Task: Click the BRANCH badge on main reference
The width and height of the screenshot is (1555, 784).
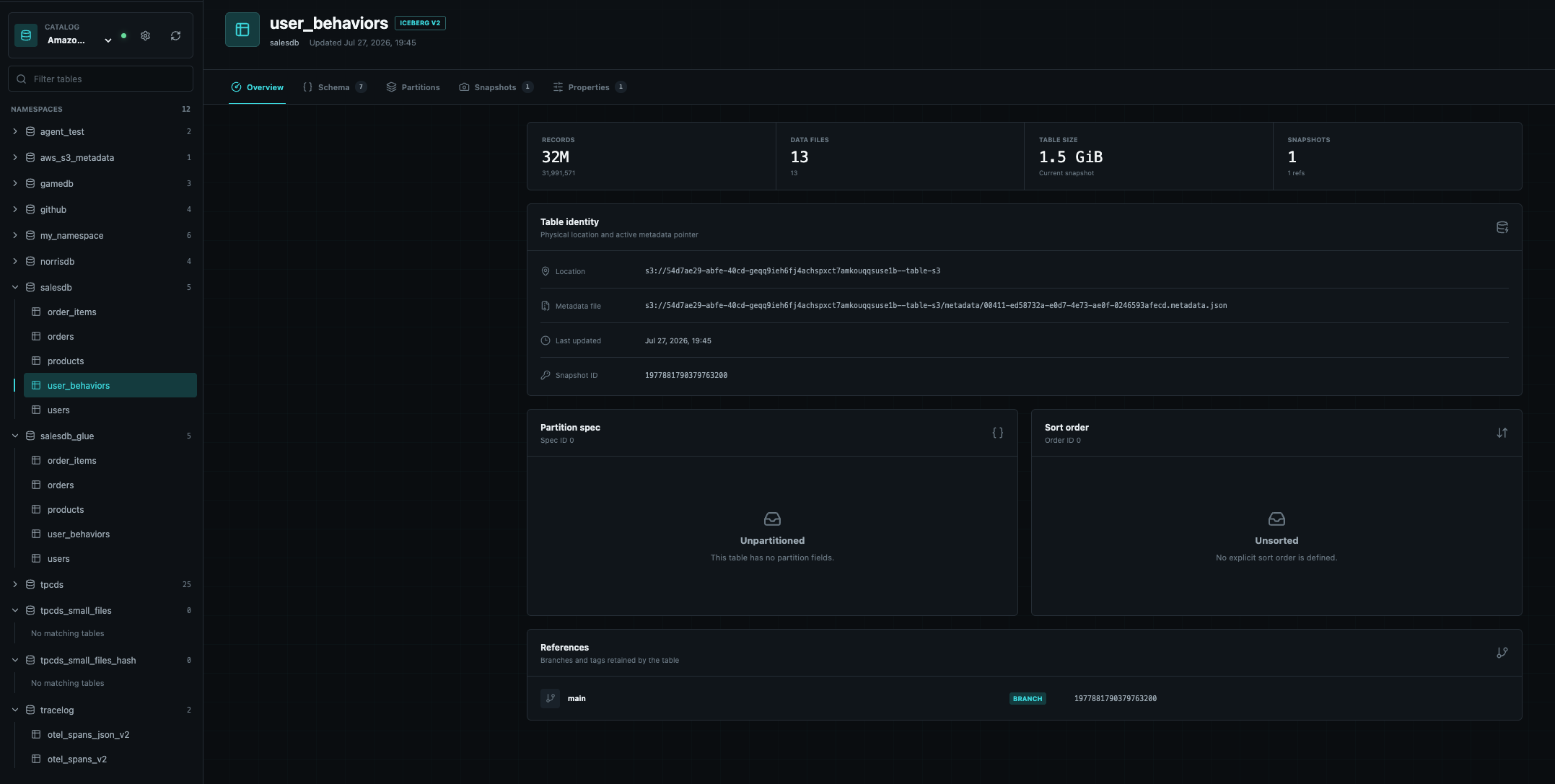Action: (x=1028, y=698)
